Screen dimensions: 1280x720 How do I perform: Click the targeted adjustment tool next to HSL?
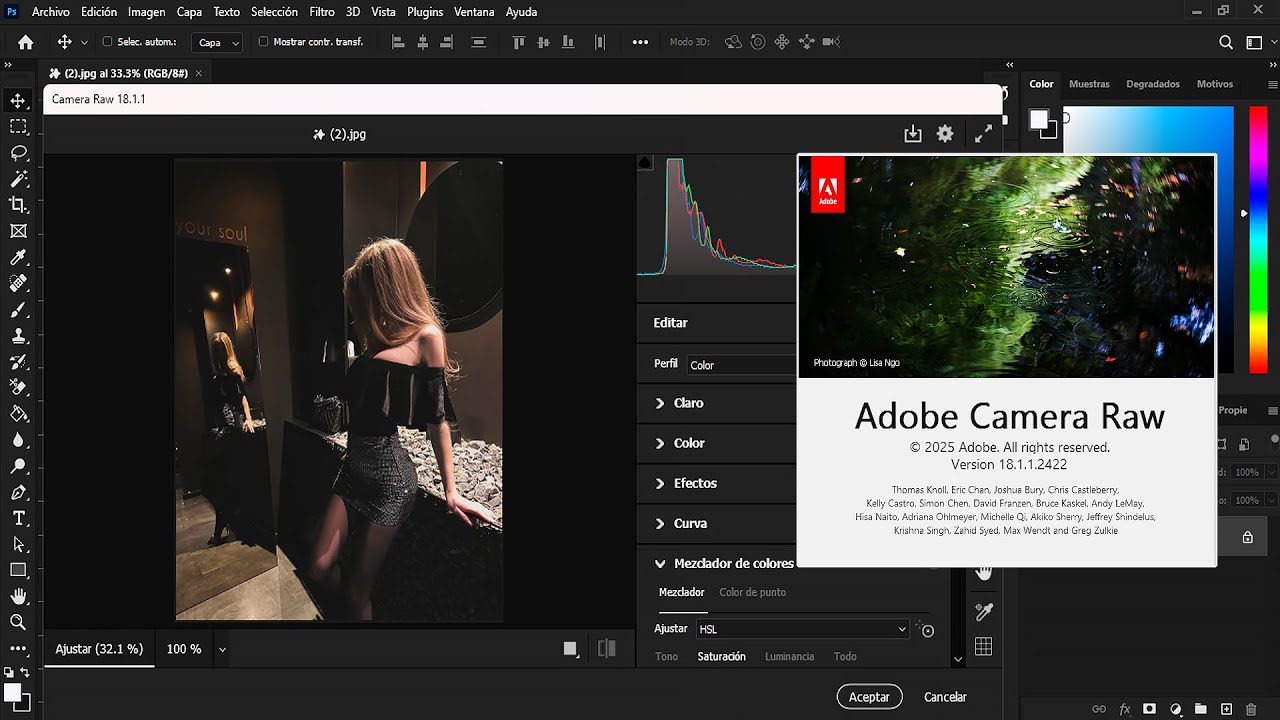(926, 629)
